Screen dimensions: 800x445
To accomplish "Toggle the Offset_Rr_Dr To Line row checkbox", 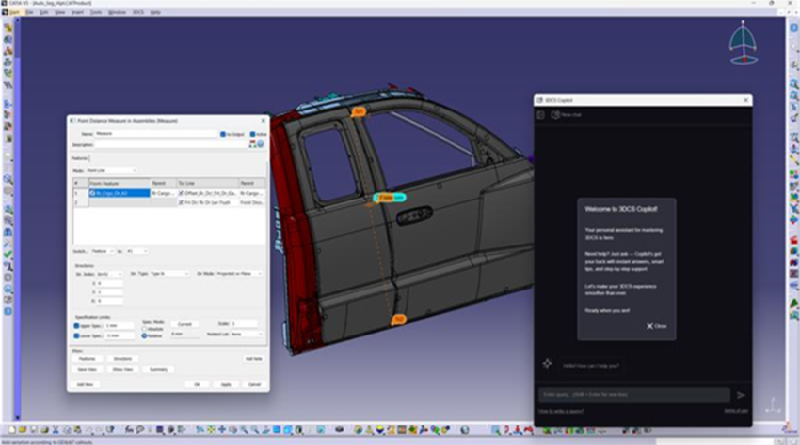I will 181,193.
